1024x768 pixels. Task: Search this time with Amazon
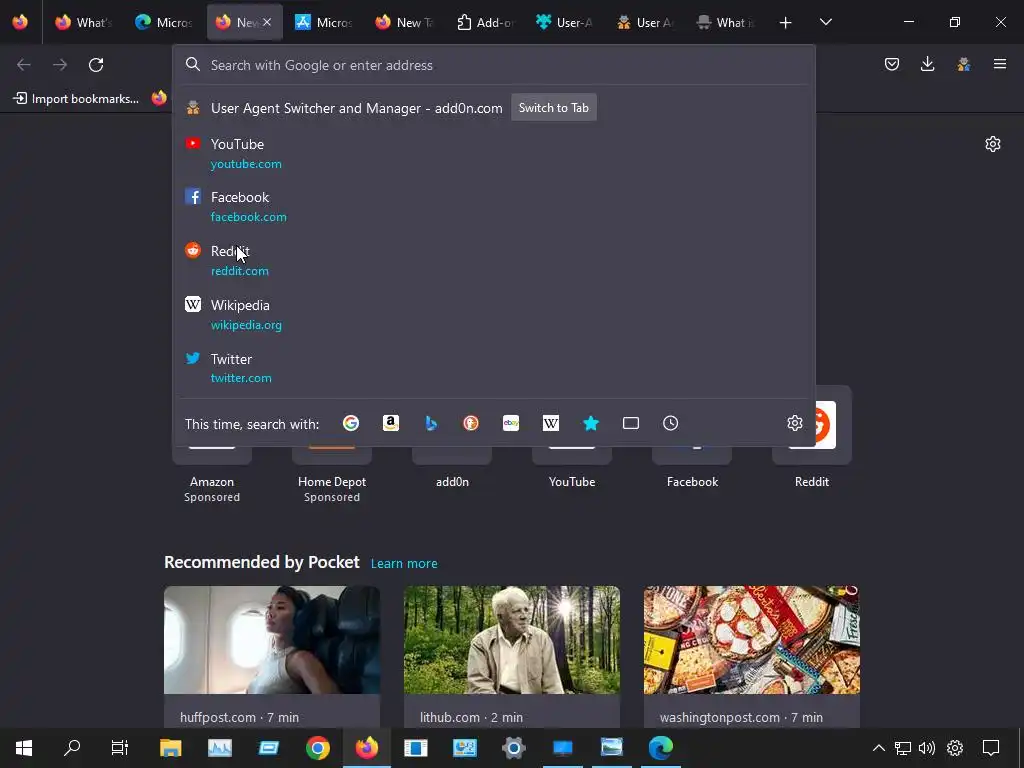[391, 423]
